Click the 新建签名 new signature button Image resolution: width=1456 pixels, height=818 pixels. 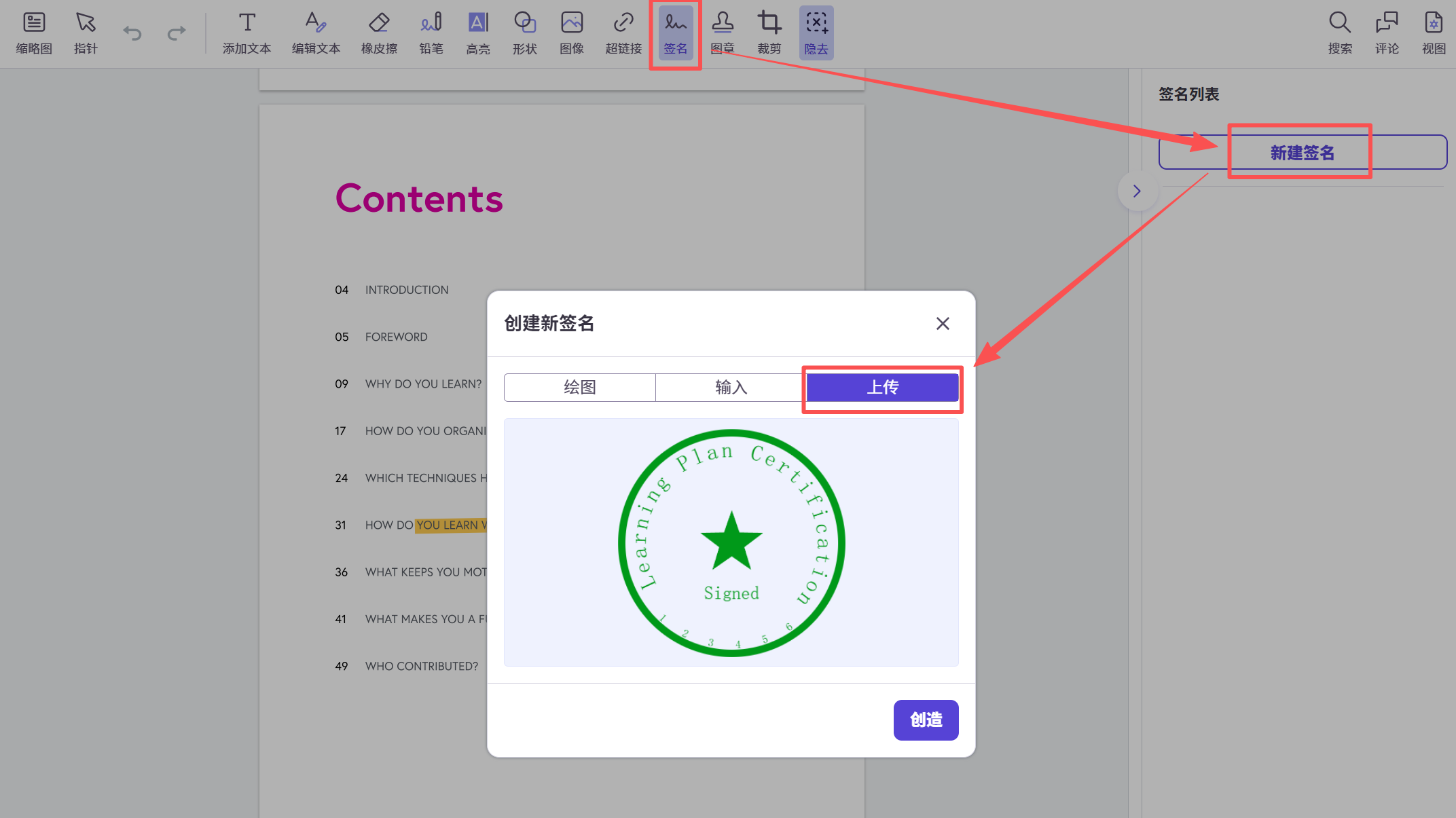[x=1300, y=152]
